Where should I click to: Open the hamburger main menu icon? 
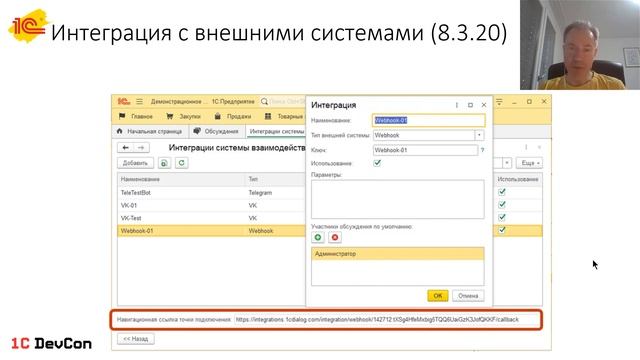[x=140, y=101]
